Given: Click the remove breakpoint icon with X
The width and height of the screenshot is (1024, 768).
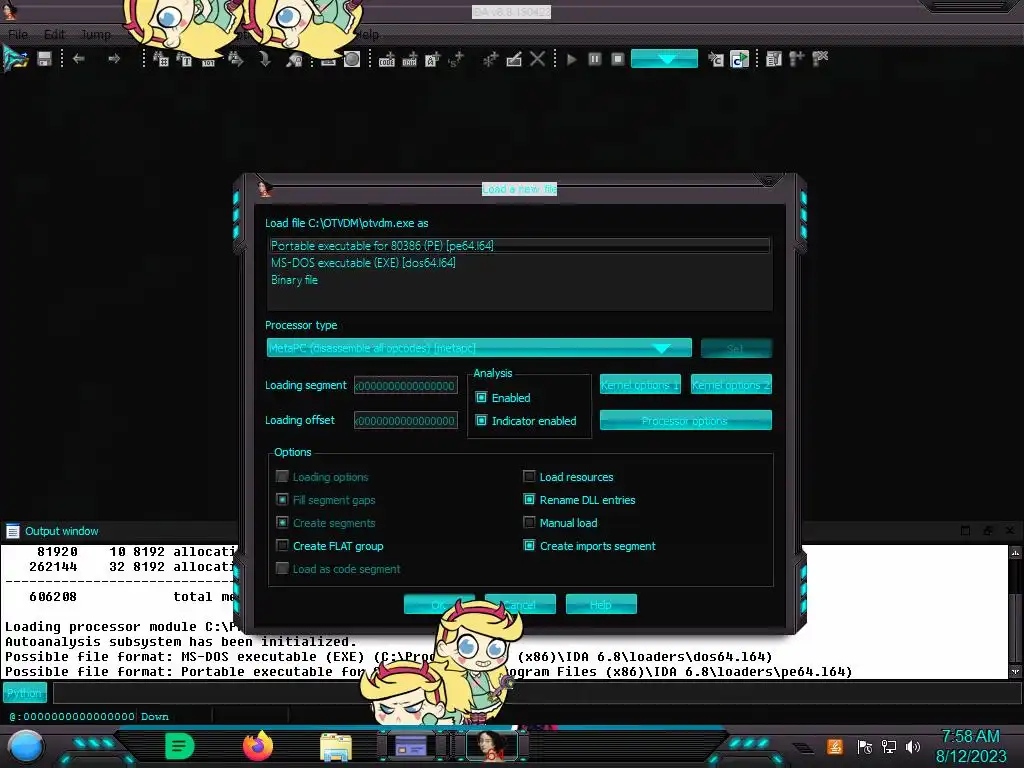Looking at the screenshot, I should [x=820, y=59].
